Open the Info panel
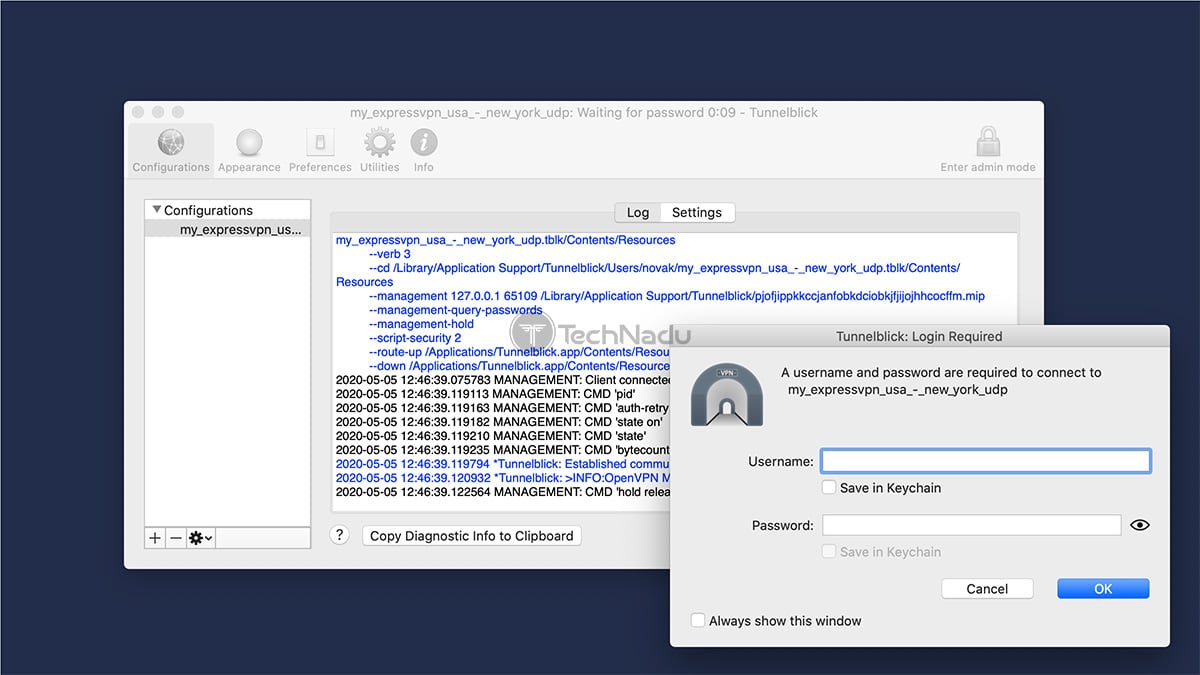 424,150
